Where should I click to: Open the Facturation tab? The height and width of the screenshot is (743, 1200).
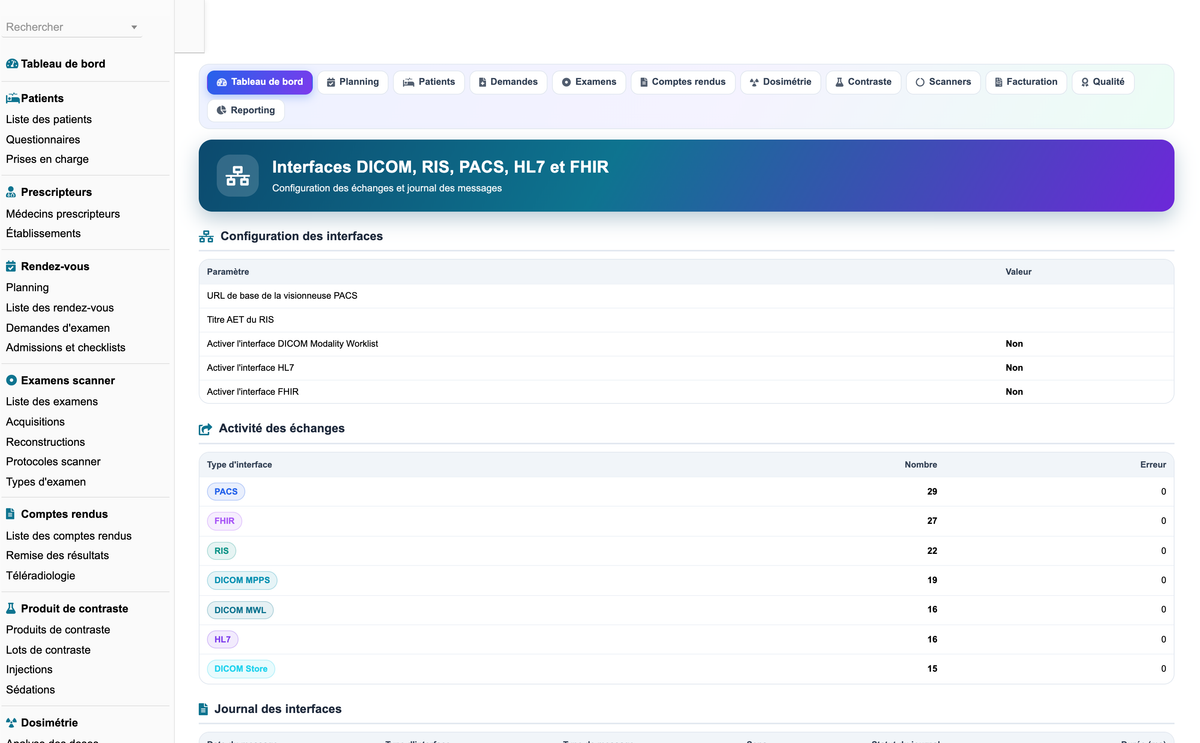point(1026,82)
